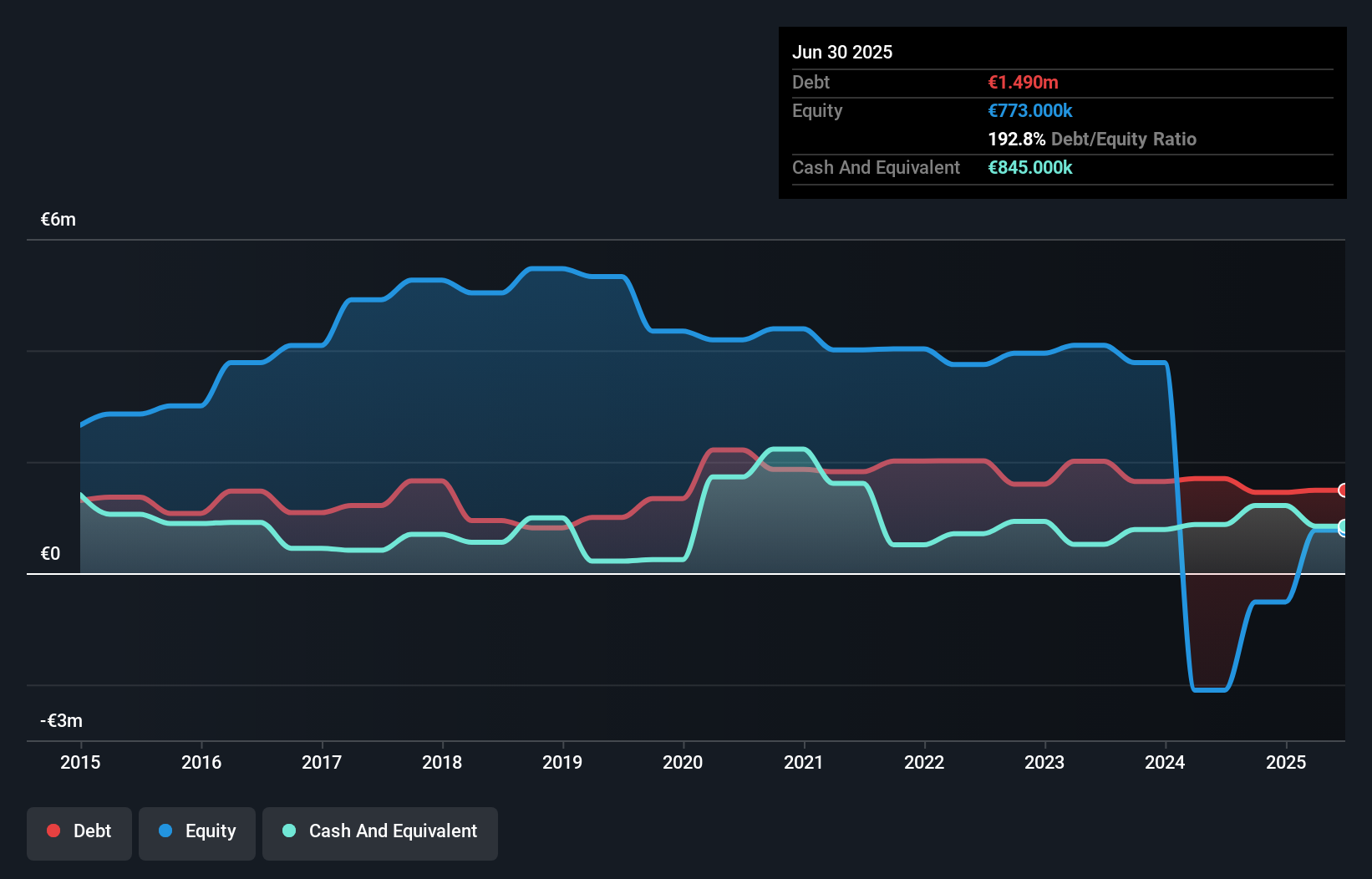Click the €845.000k cash value
The image size is (1372, 879).
[x=1030, y=167]
